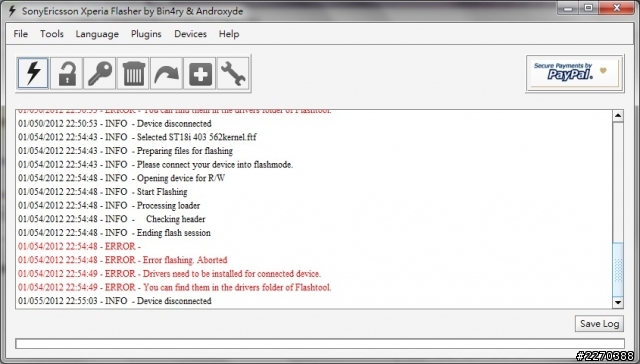Click log line 'Preparing files for flashing'

[125, 151]
